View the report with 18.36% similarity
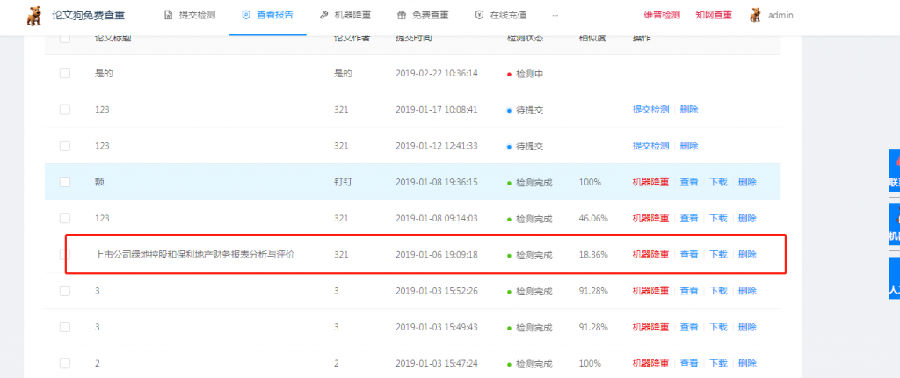The height and width of the screenshot is (378, 900). [x=689, y=254]
